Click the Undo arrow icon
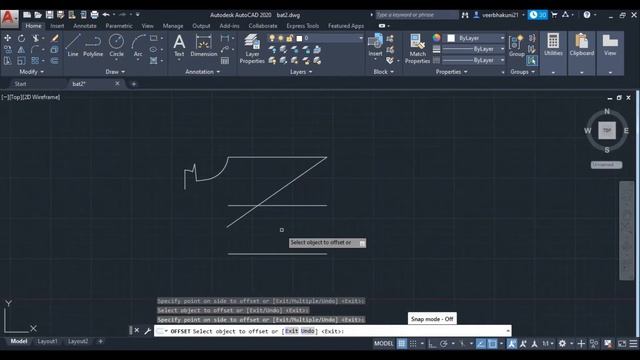The image size is (640, 360). [106, 15]
